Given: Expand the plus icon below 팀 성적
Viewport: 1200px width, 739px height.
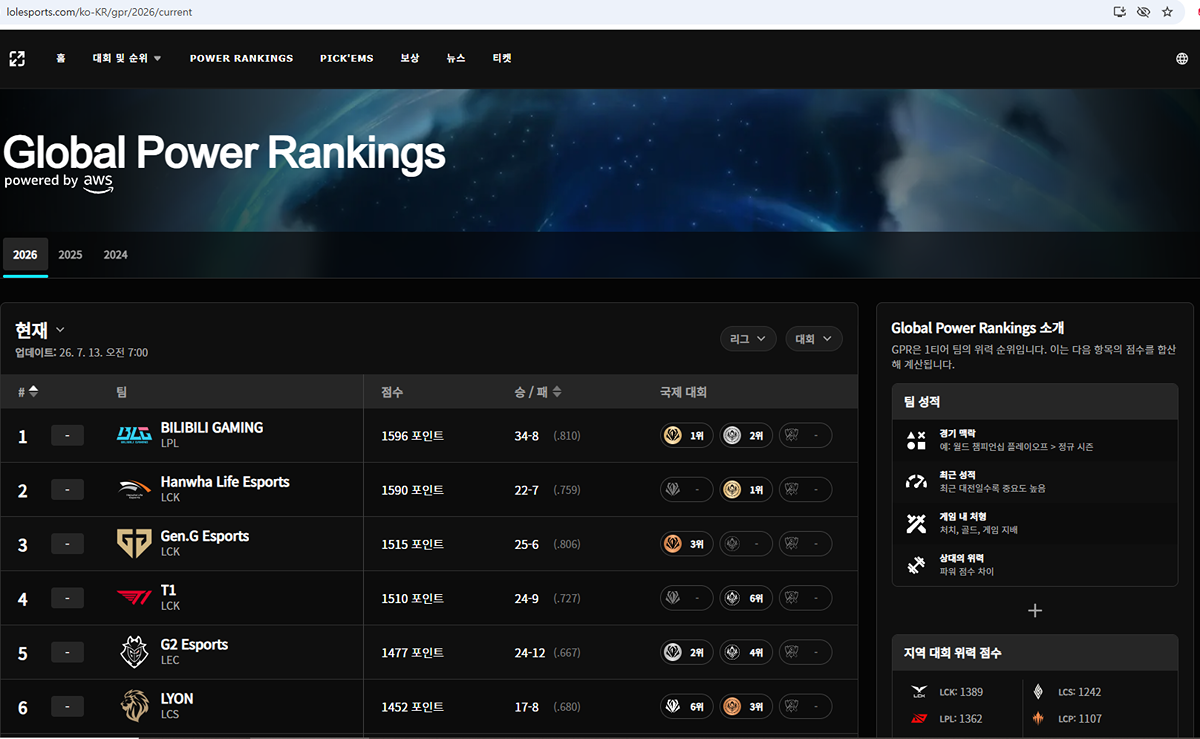Looking at the screenshot, I should (1035, 610).
